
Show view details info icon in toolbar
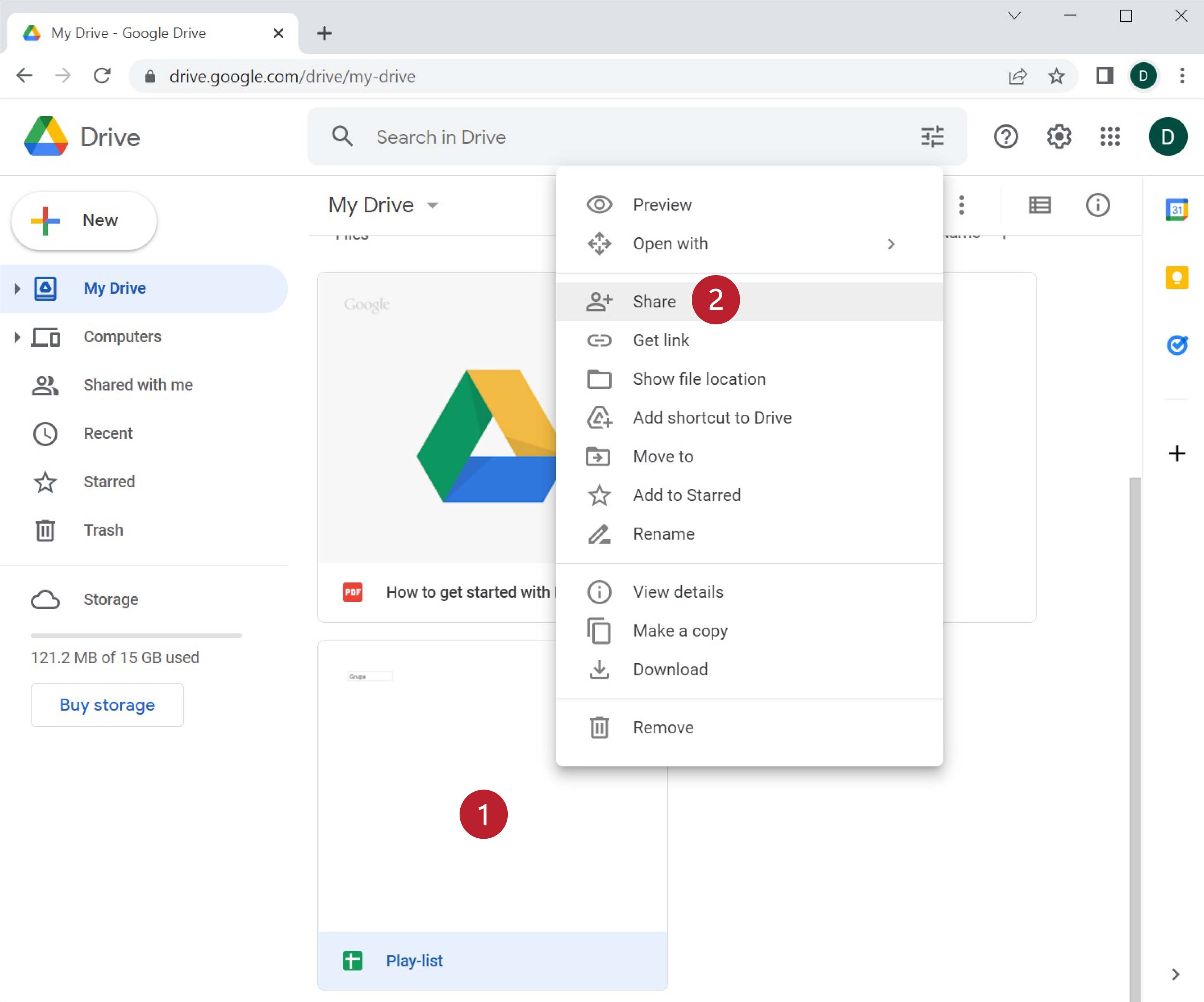[1097, 205]
